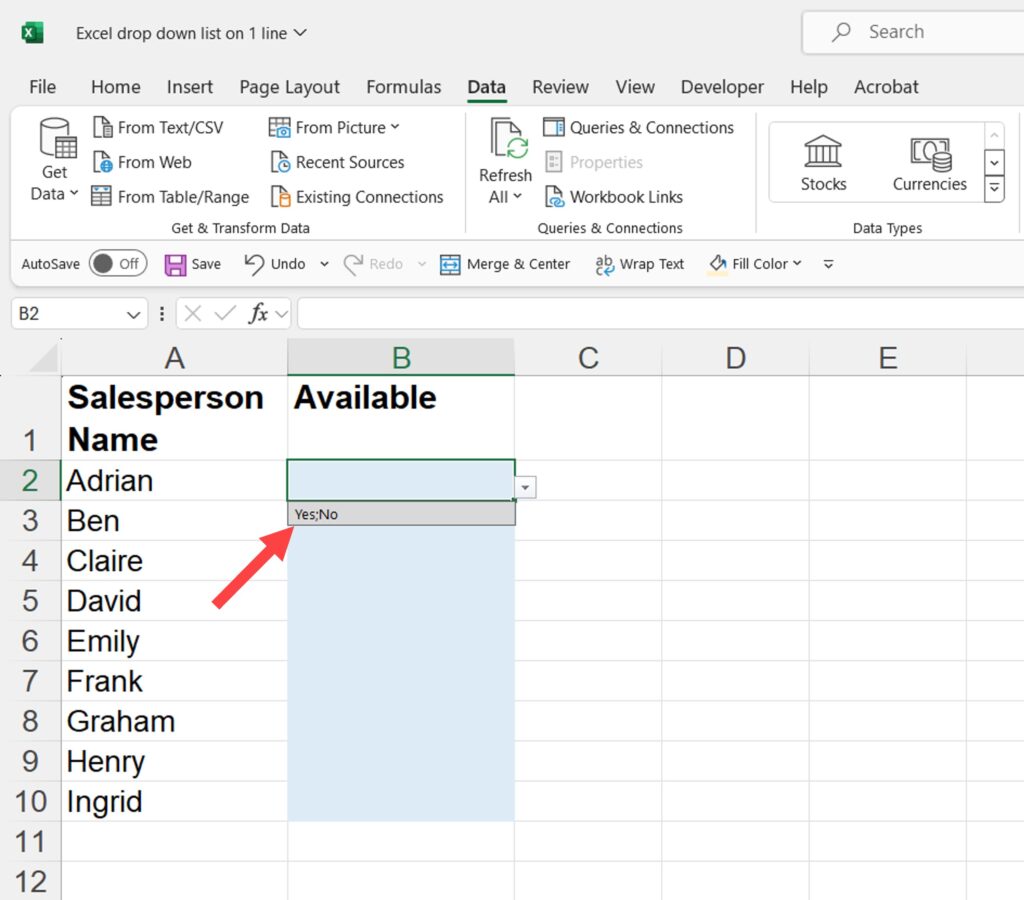
Task: Open Existing Connections
Action: pyautogui.click(x=357, y=197)
